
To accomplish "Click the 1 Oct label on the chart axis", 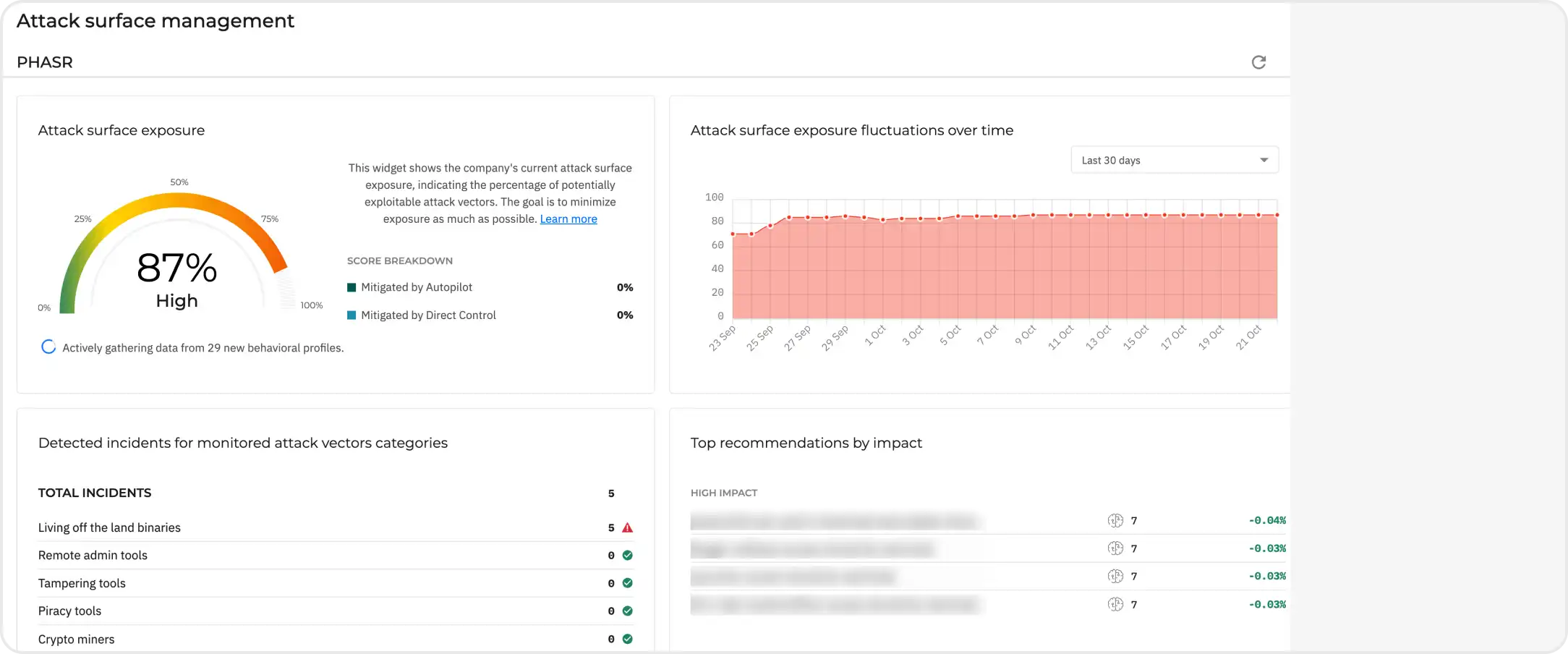I will click(x=875, y=335).
